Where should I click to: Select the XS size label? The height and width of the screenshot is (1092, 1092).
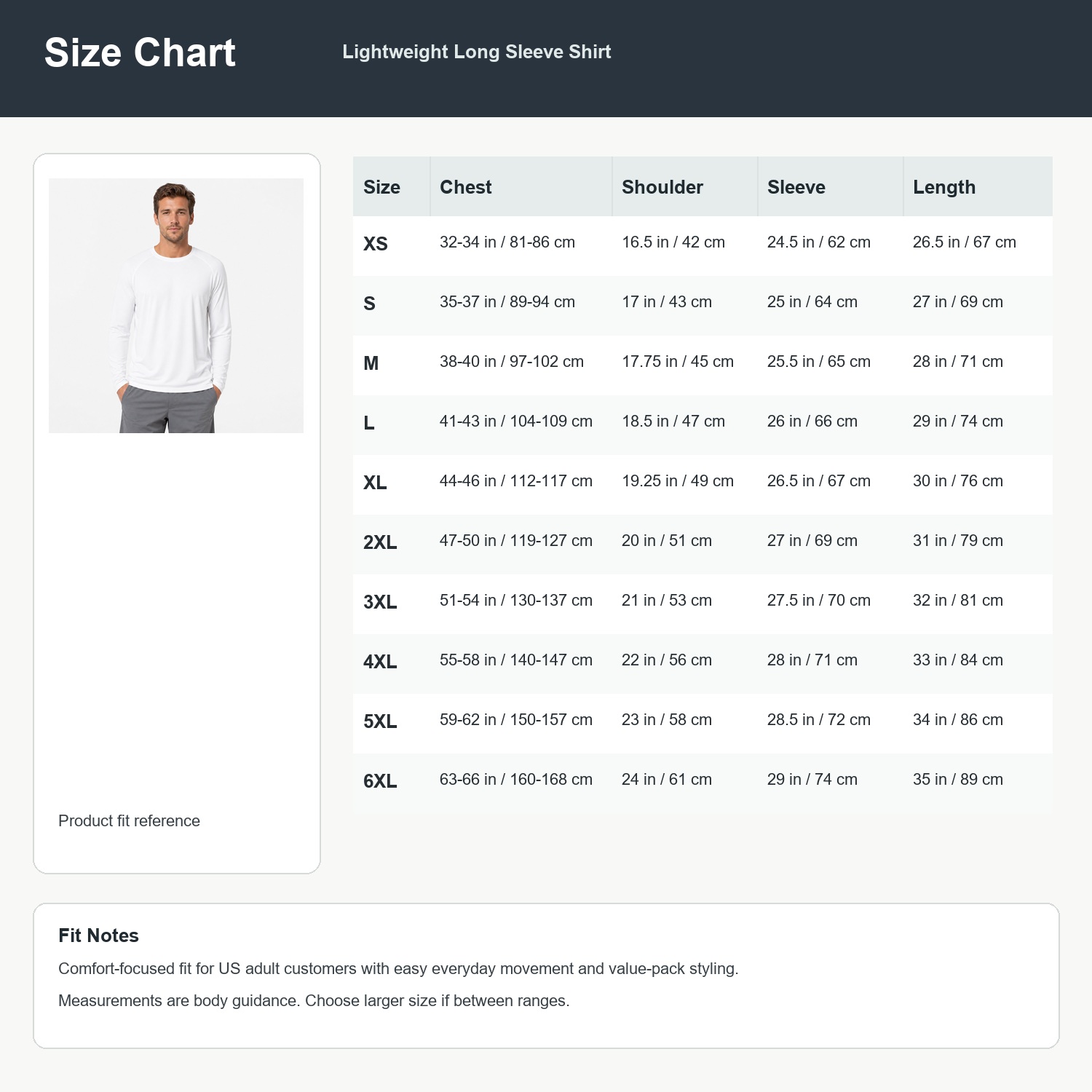376,244
